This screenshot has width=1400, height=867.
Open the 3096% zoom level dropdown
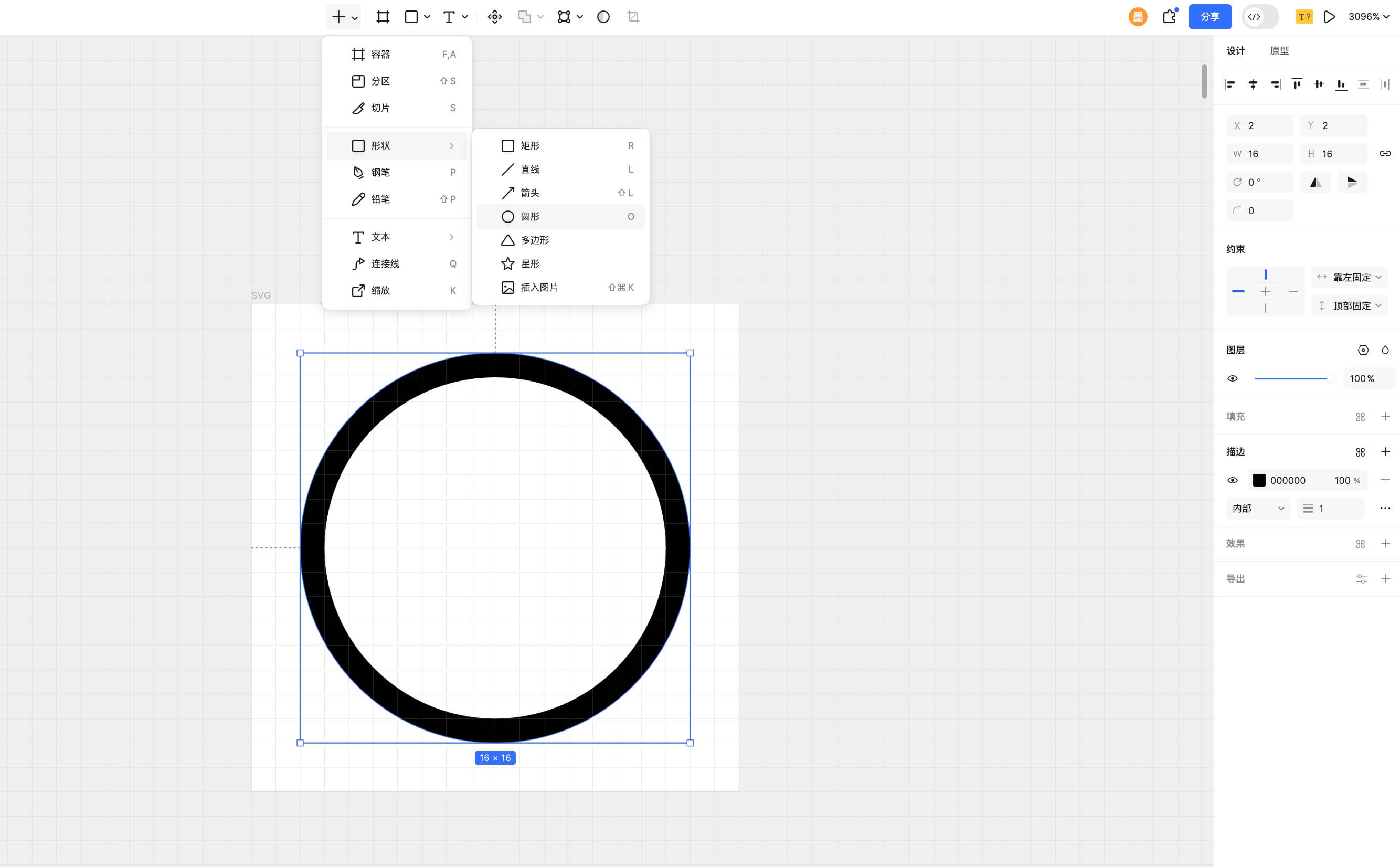(1368, 17)
